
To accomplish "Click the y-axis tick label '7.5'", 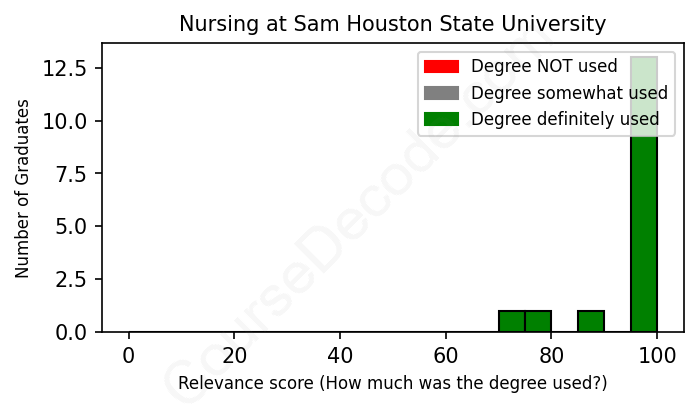I will pyautogui.click(x=72, y=173).
